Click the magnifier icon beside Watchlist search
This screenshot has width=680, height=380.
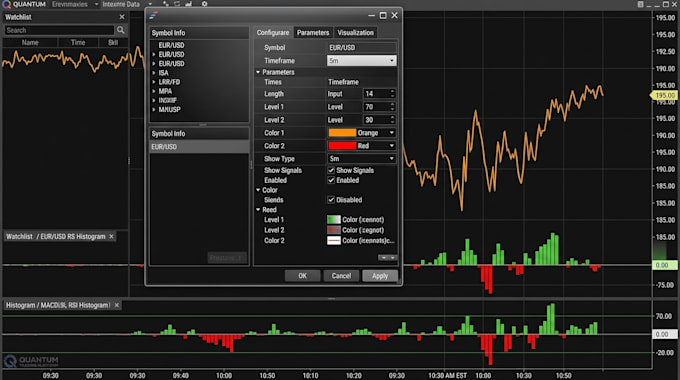coord(121,30)
